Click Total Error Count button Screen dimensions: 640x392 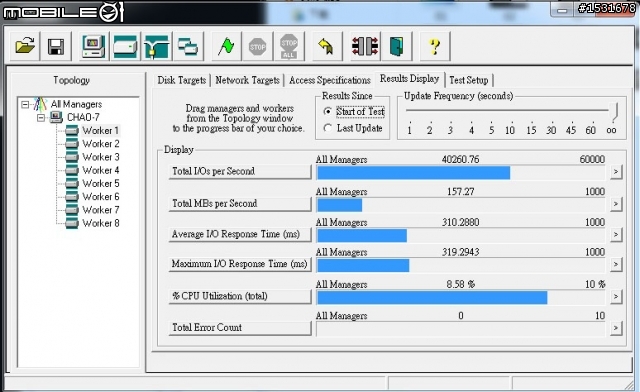click(240, 328)
